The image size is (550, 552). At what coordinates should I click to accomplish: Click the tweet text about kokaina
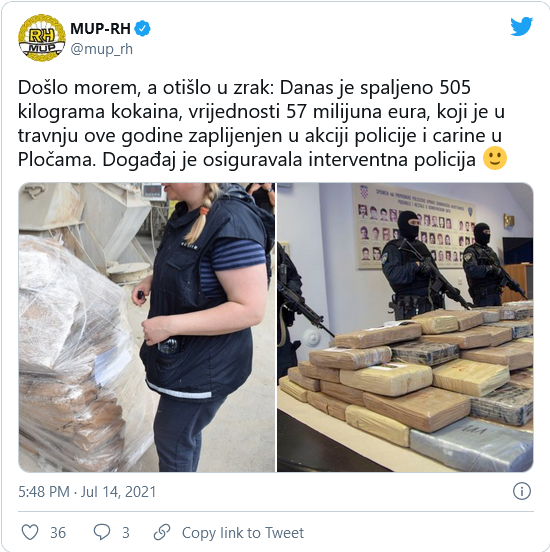click(262, 124)
